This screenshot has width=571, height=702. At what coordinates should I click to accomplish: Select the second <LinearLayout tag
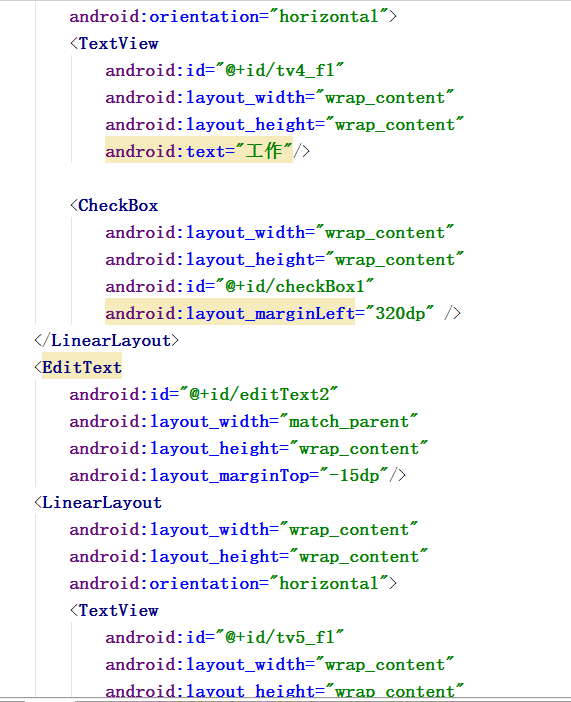click(x=98, y=503)
